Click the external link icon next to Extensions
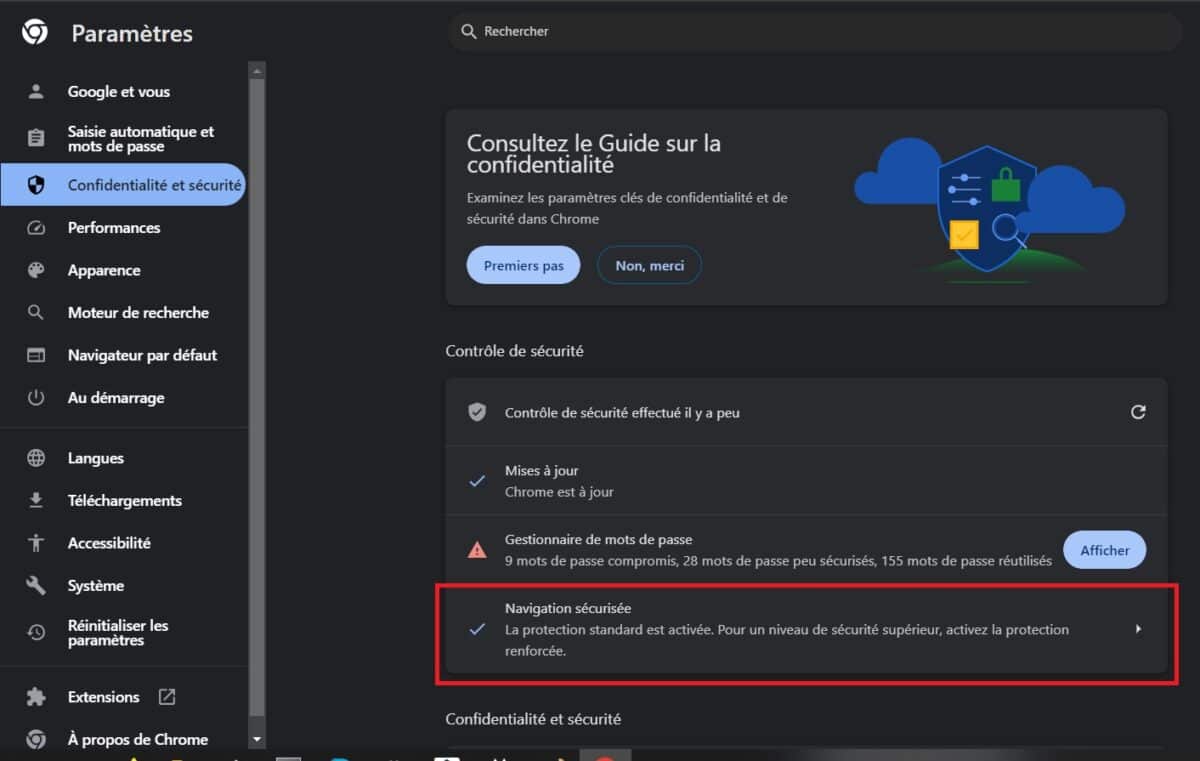Screen dimensions: 1200x761 (167, 697)
